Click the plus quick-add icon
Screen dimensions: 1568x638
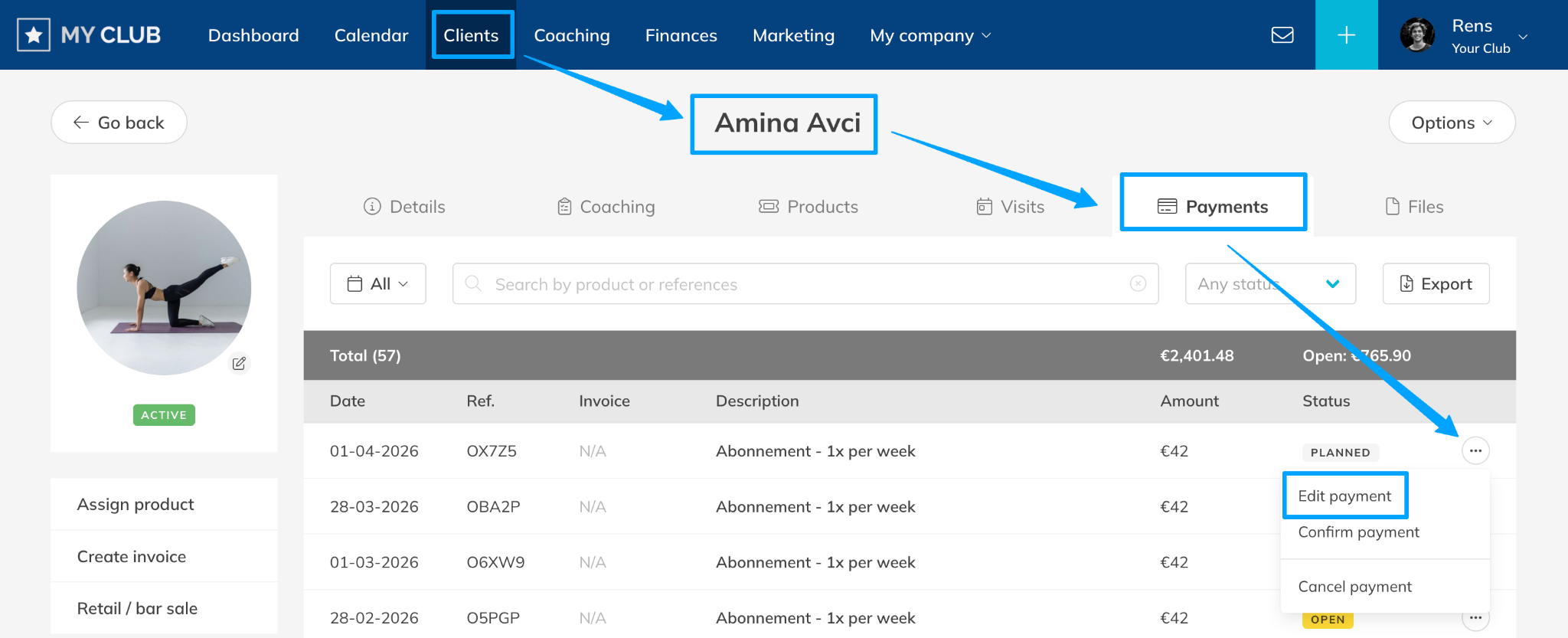point(1346,35)
